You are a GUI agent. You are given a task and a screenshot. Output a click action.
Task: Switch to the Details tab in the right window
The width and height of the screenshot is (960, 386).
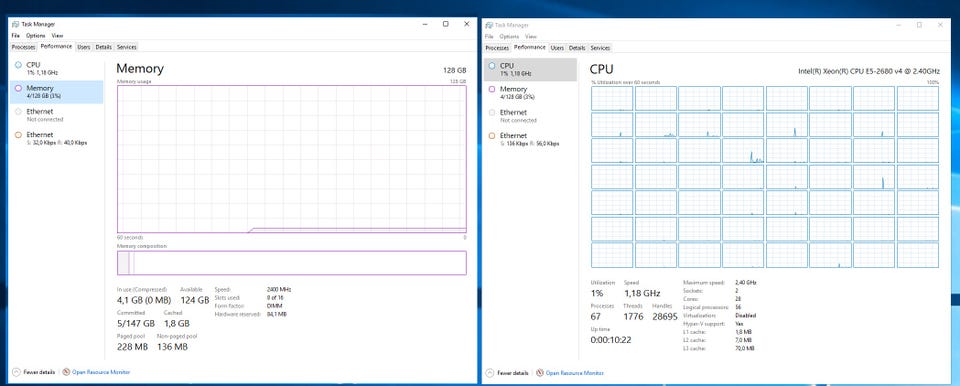point(577,47)
